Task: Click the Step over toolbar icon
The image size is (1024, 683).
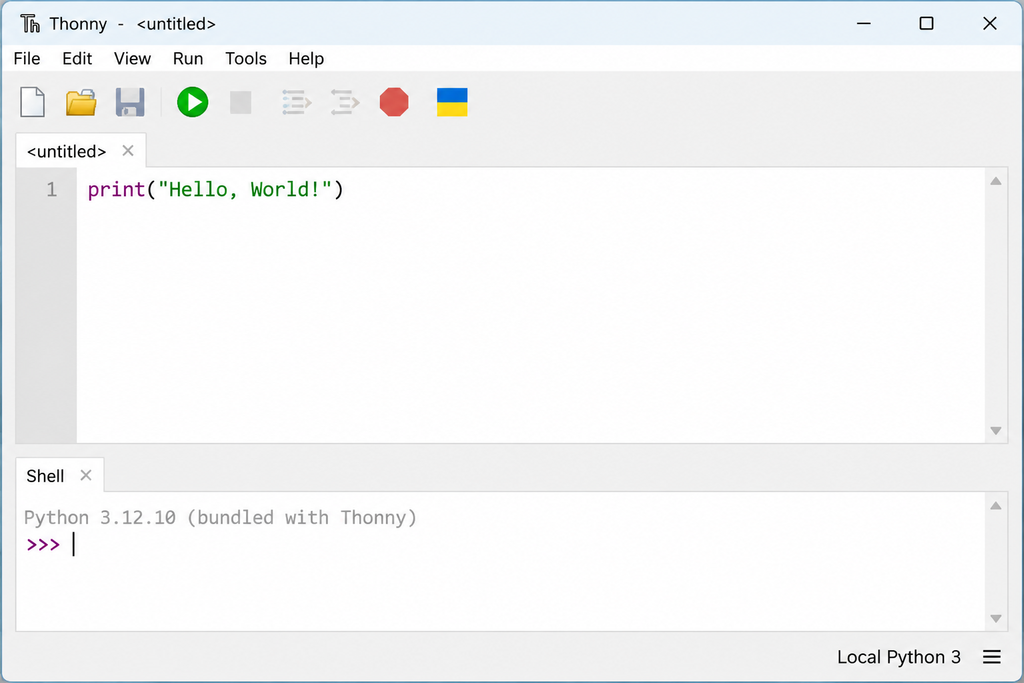Action: (296, 103)
